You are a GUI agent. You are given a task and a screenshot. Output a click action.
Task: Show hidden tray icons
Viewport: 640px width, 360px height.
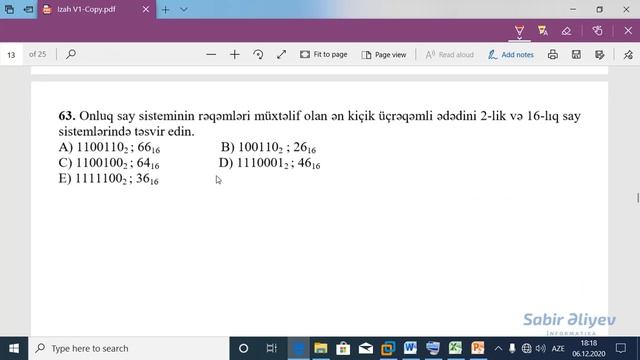pos(498,348)
